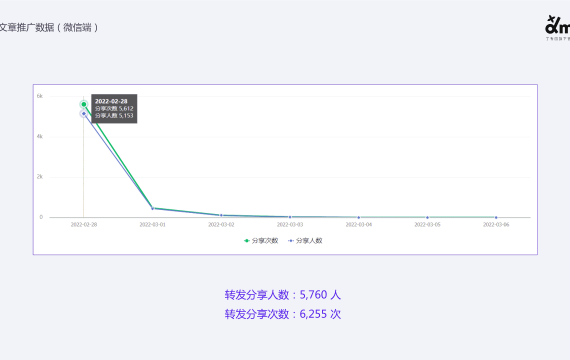570x360 pixels.
Task: Click the 2022-03-03 axis date label
Action: click(290, 225)
